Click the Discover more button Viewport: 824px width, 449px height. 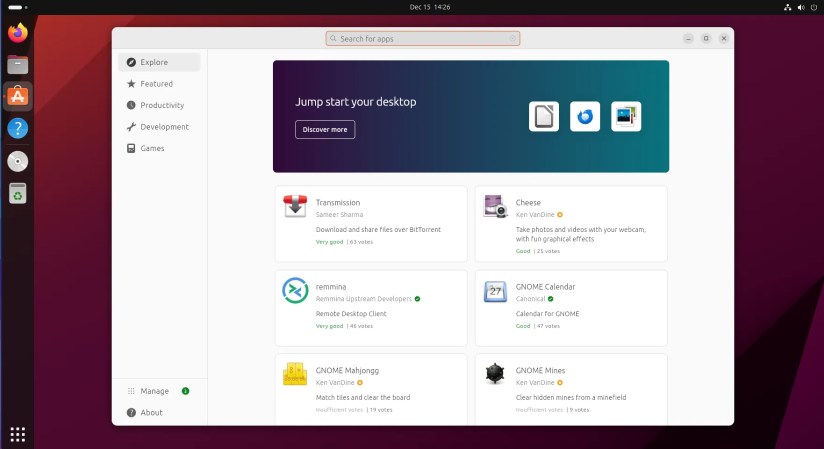(x=325, y=129)
